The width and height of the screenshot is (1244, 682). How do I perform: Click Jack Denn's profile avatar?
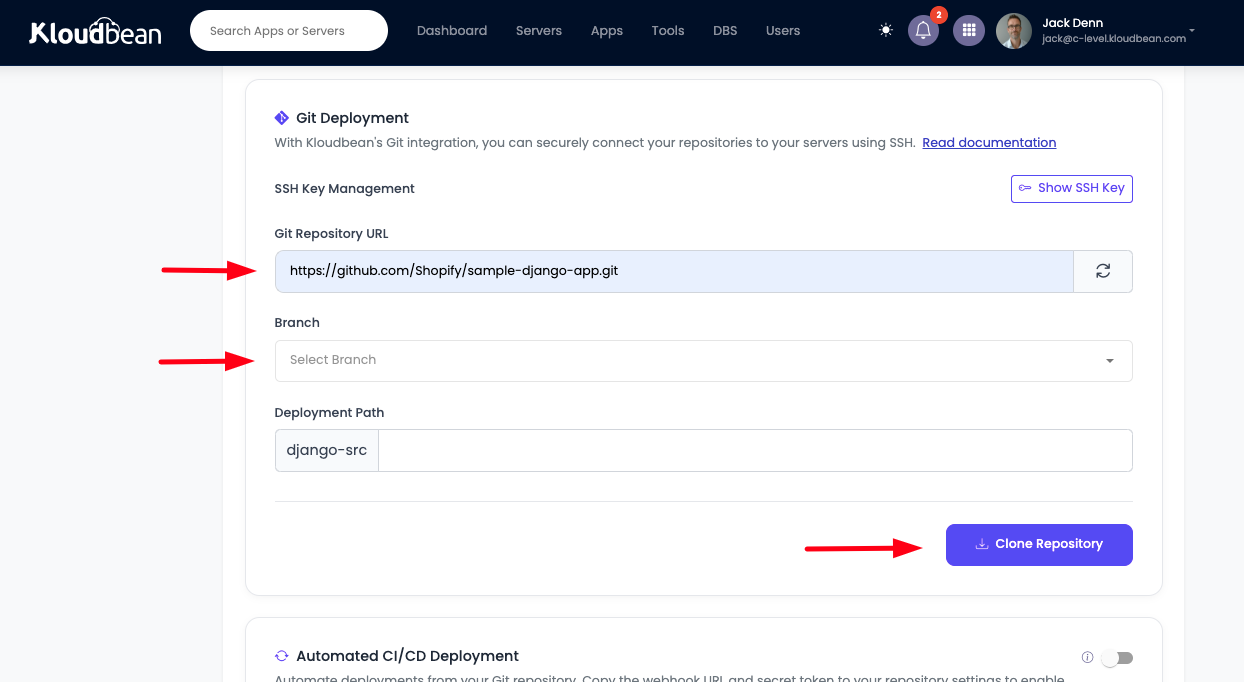(1013, 31)
